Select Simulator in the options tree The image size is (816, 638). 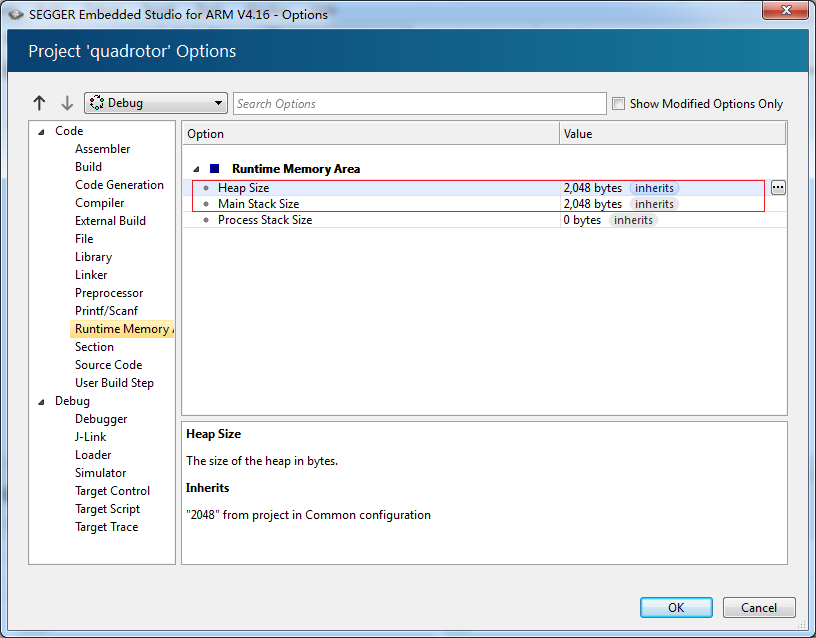pos(100,474)
